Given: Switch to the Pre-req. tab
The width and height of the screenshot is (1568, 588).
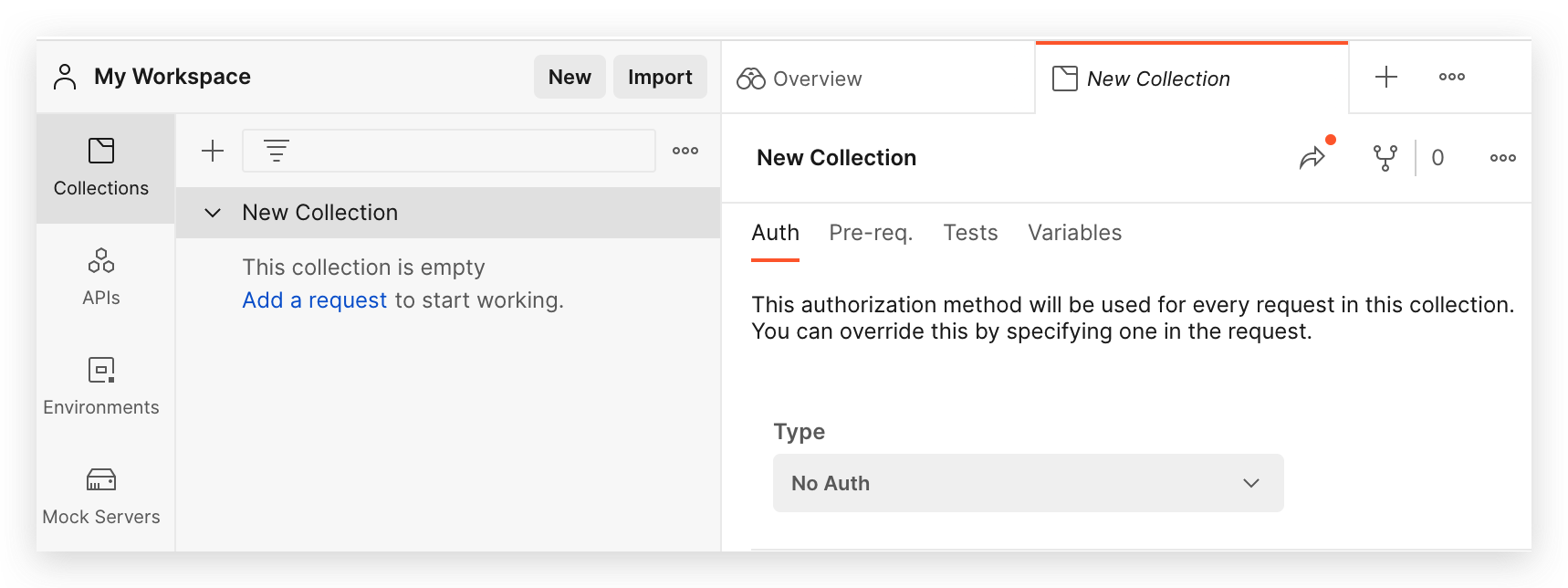Looking at the screenshot, I should coord(870,233).
